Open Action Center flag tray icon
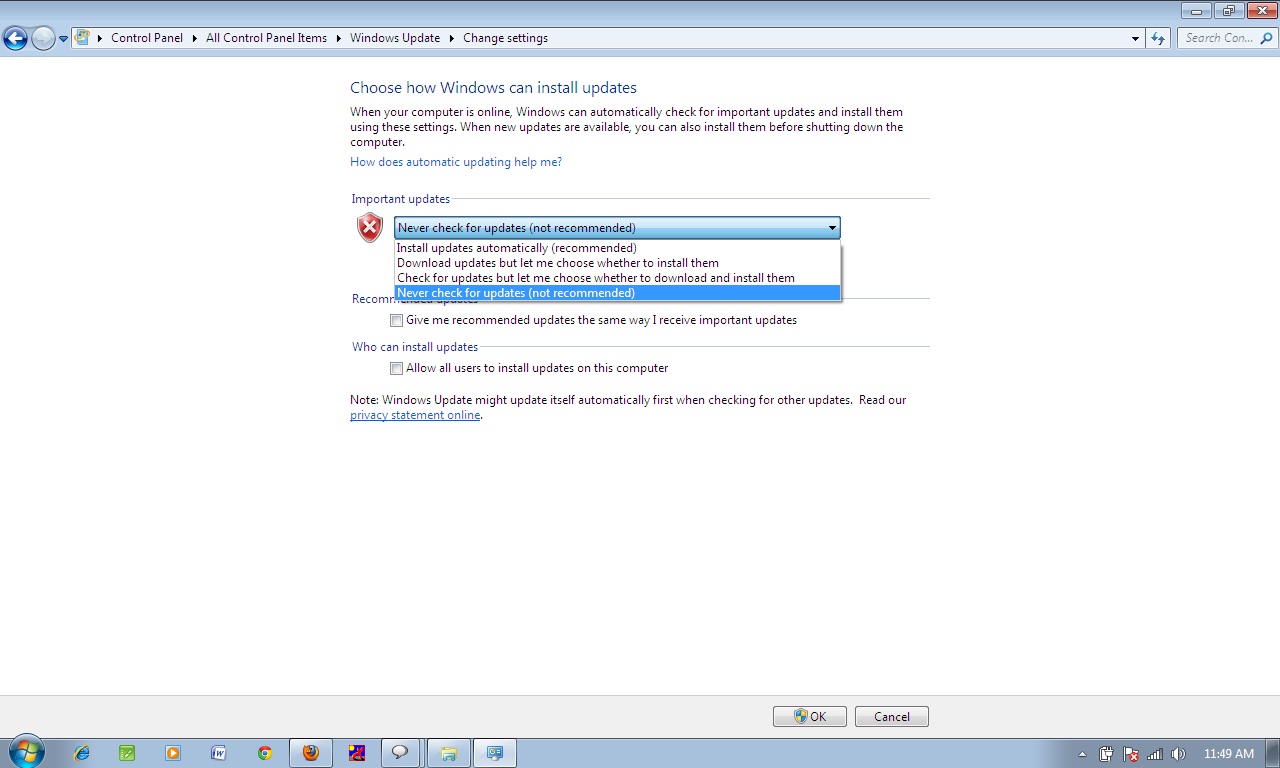1280x768 pixels. [1131, 754]
